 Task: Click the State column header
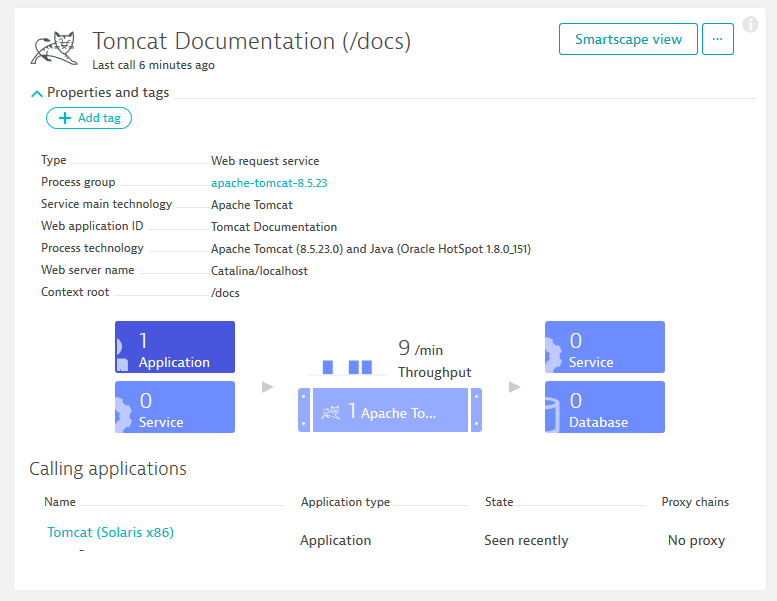pos(499,502)
